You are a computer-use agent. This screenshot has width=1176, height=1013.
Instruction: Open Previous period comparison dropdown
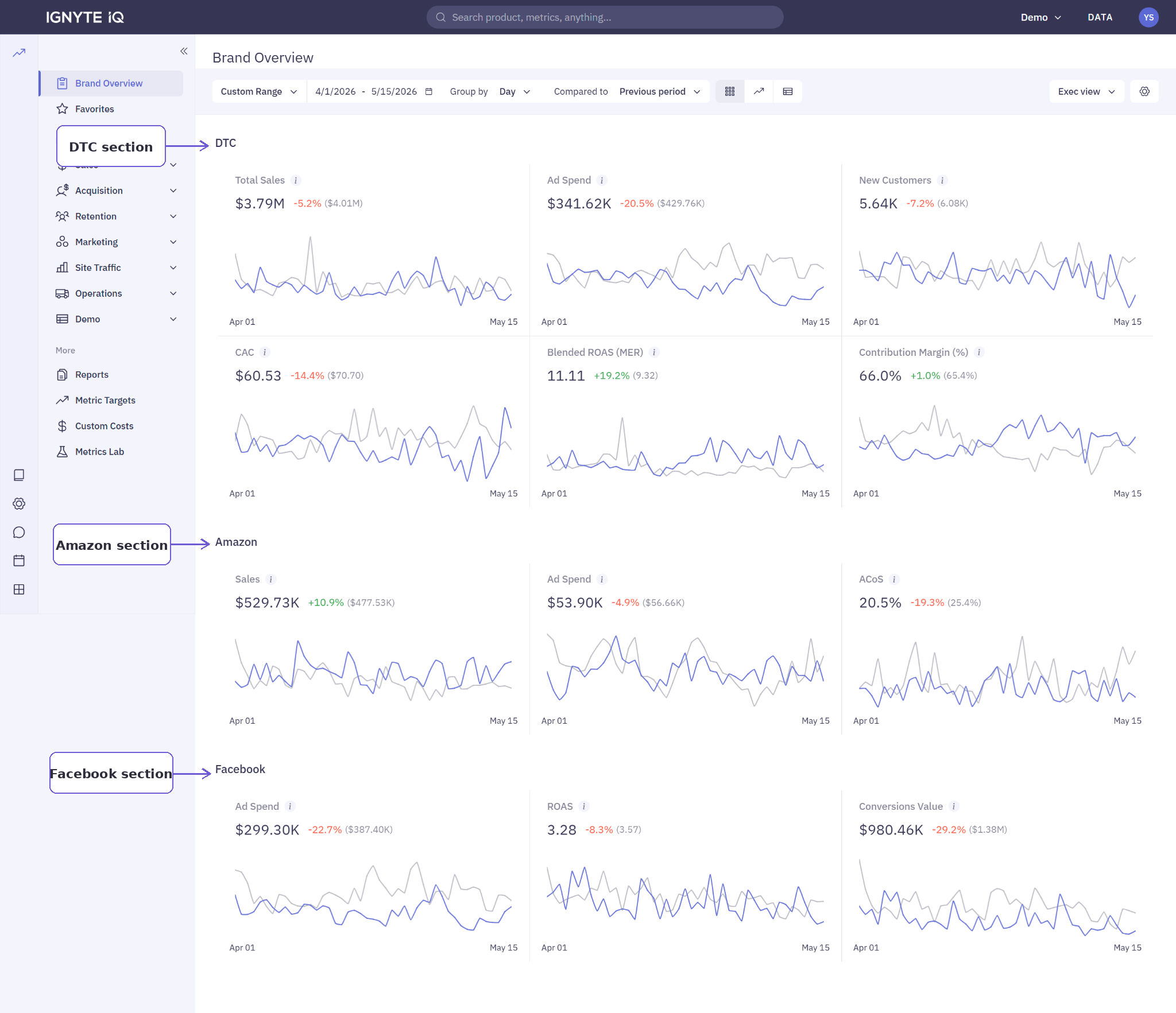(x=660, y=91)
